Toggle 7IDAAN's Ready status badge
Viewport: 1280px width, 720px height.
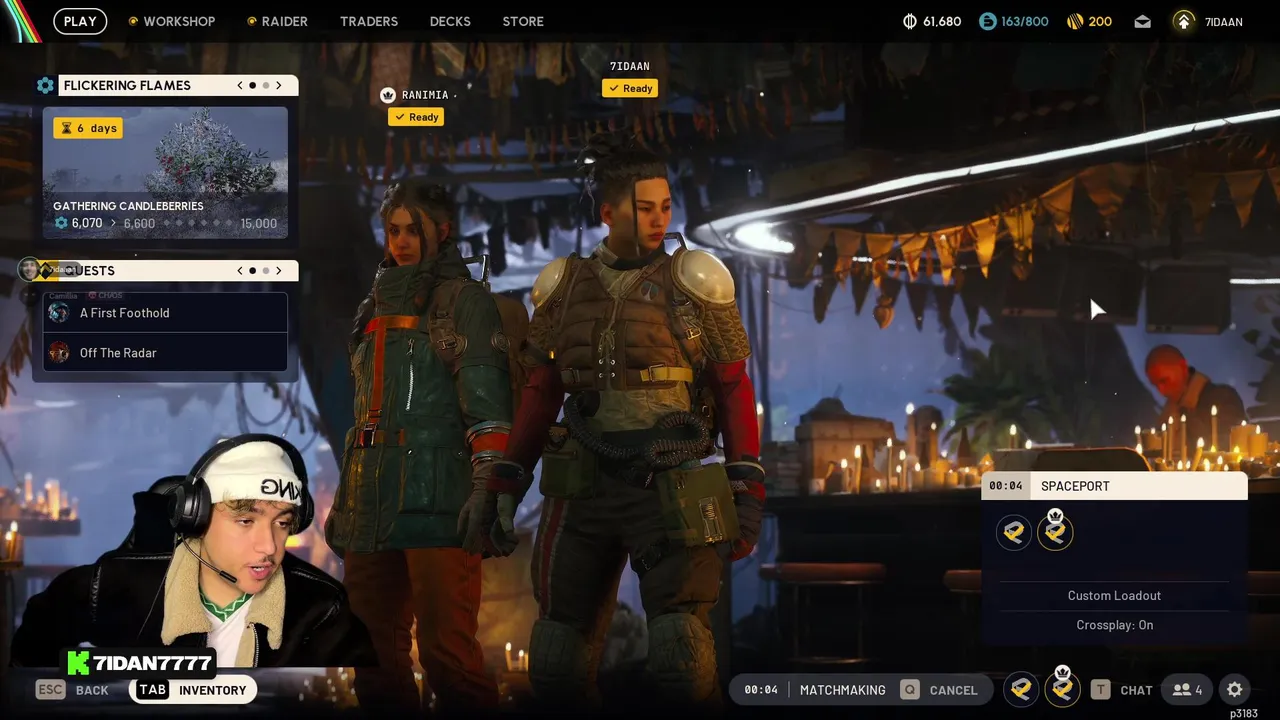[630, 88]
